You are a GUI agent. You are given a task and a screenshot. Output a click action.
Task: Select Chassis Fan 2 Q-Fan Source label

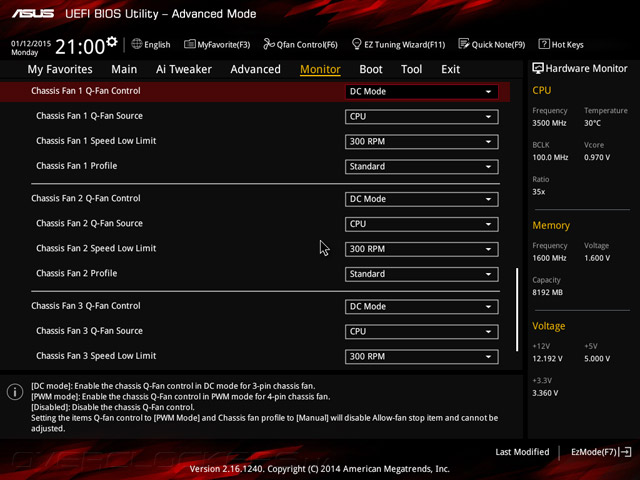[89, 223]
